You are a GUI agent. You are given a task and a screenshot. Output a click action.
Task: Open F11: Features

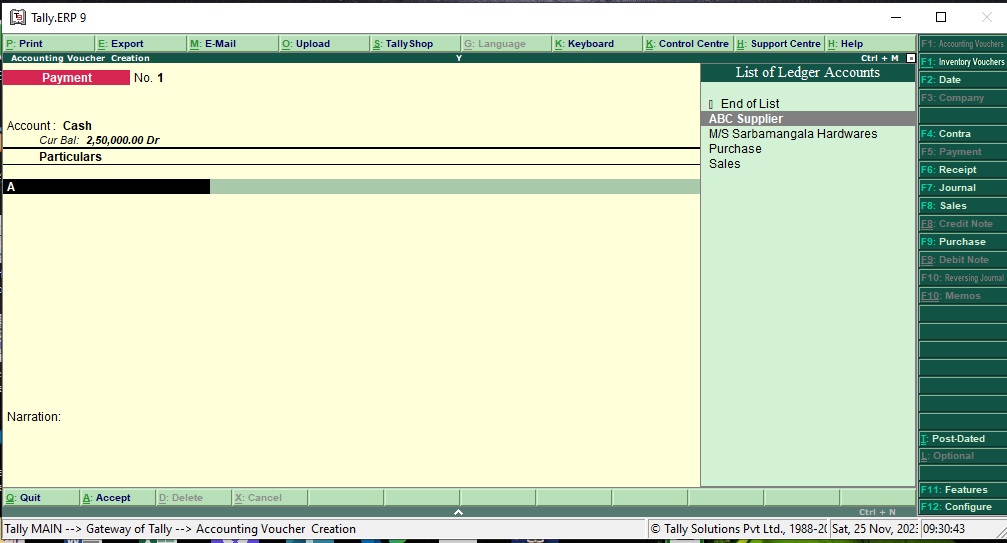click(962, 489)
